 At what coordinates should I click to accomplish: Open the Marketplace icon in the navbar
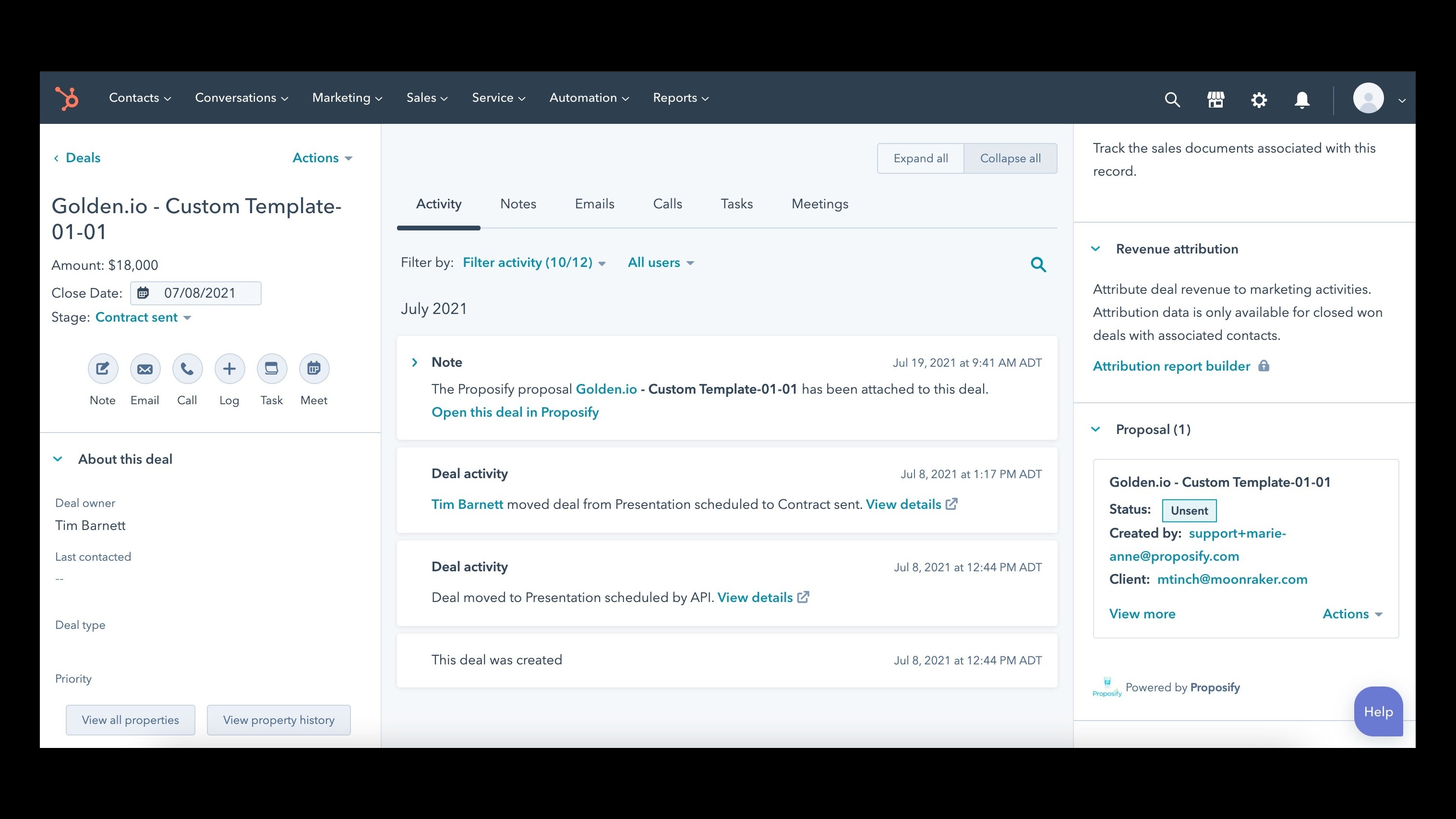coord(1215,99)
